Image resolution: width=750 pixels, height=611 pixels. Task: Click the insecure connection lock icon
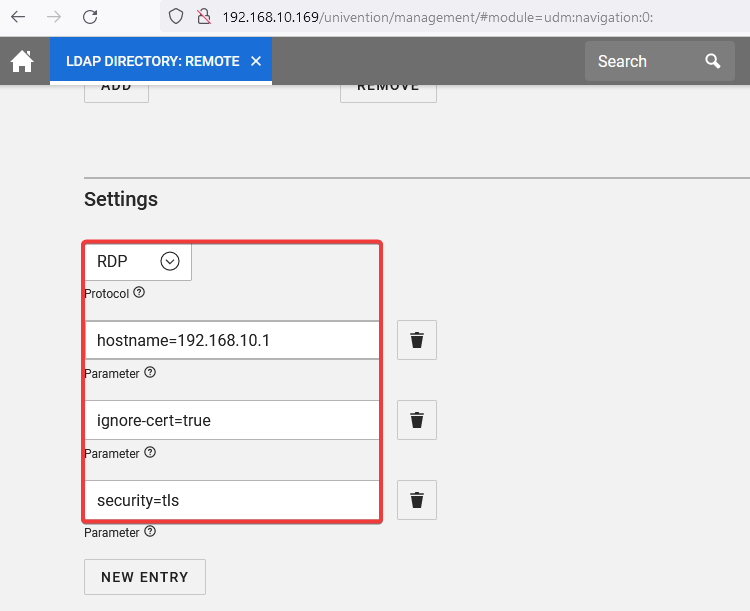point(204,16)
